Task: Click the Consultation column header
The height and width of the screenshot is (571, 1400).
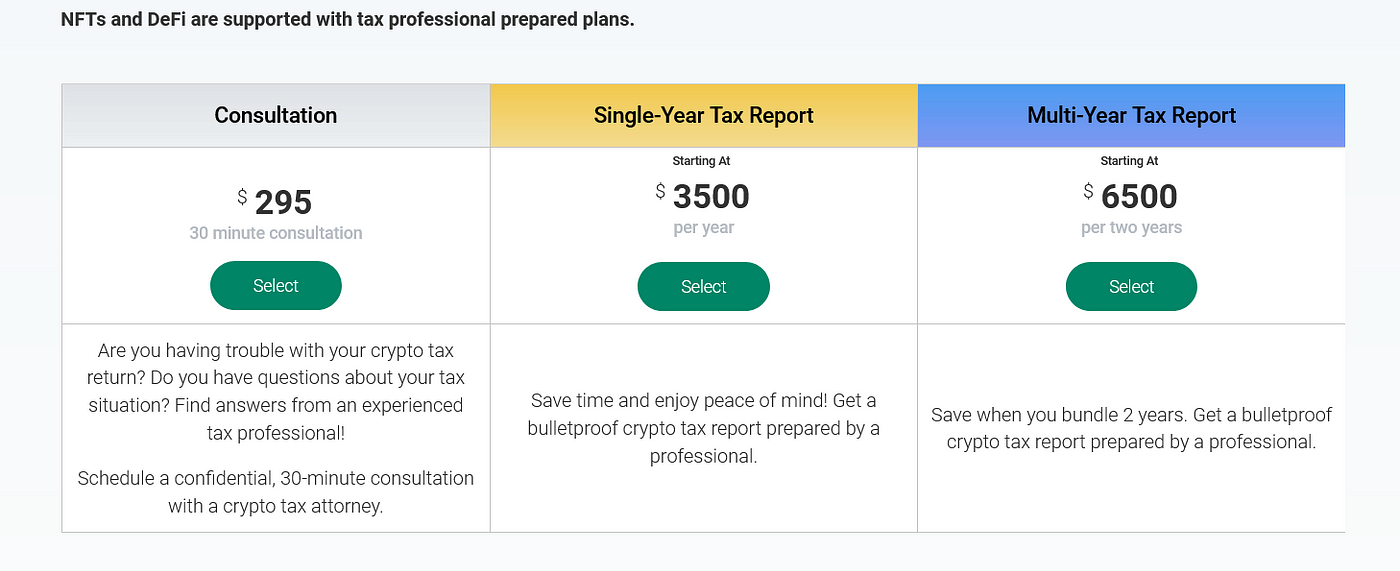Action: coord(275,116)
